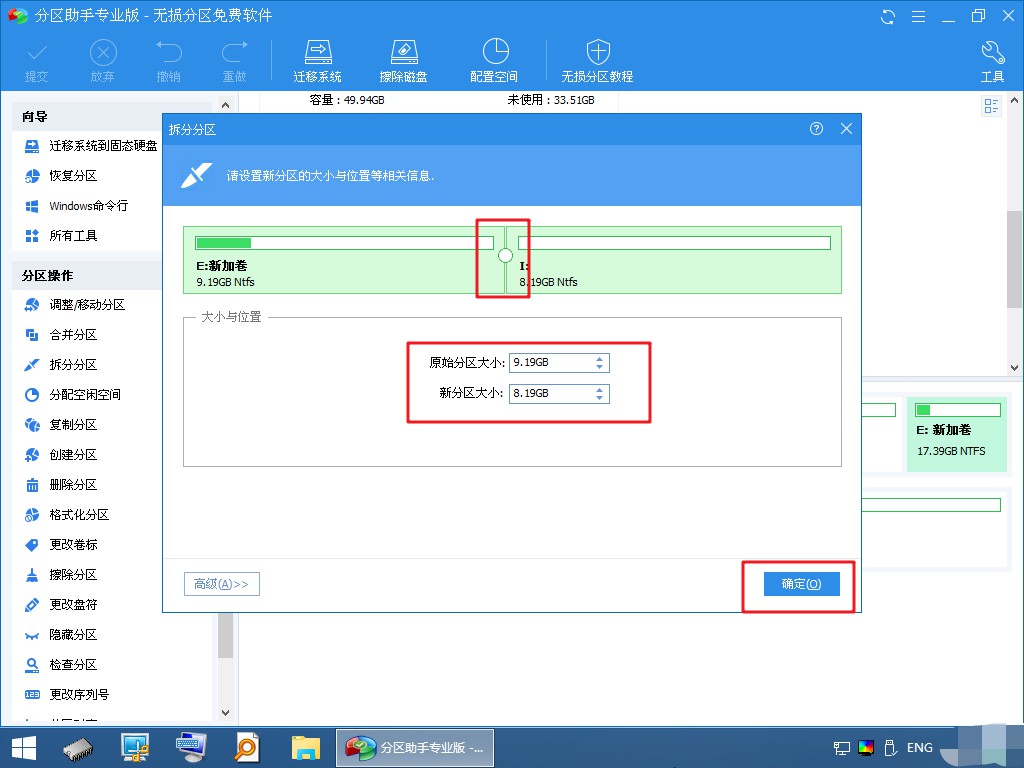Select 检查分区 operation
This screenshot has width=1024, height=768.
[60, 665]
